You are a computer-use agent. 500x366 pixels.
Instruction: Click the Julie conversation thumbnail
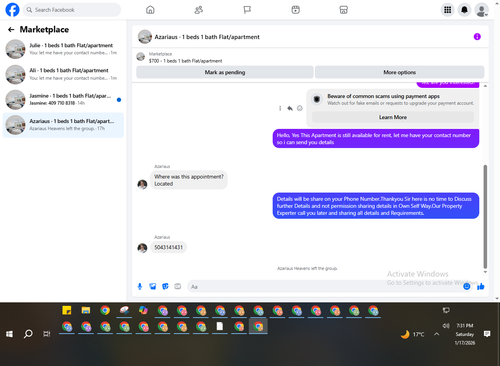pyautogui.click(x=15, y=49)
